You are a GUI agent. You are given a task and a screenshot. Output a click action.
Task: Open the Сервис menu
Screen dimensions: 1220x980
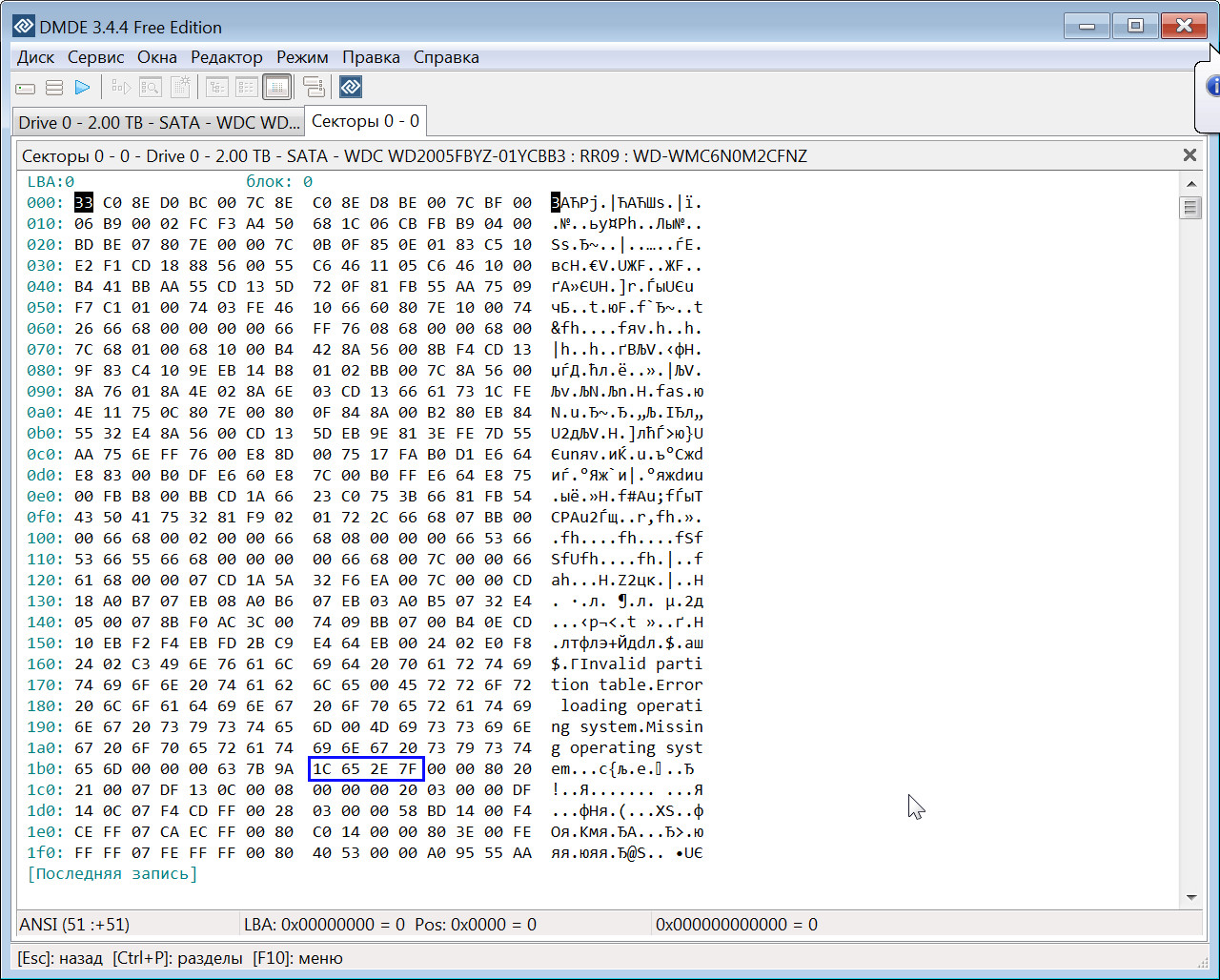pos(95,57)
